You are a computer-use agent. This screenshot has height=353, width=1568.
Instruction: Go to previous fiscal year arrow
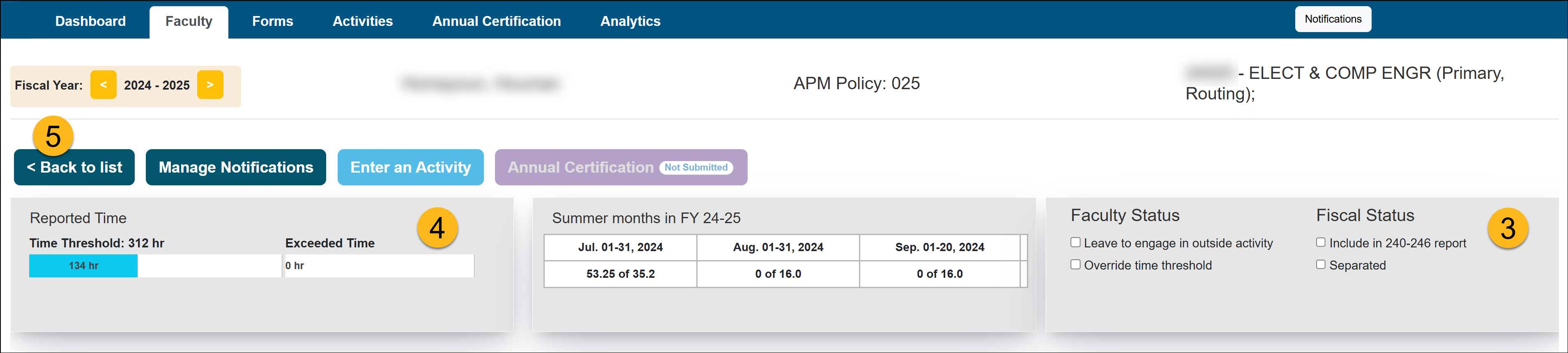click(x=103, y=85)
